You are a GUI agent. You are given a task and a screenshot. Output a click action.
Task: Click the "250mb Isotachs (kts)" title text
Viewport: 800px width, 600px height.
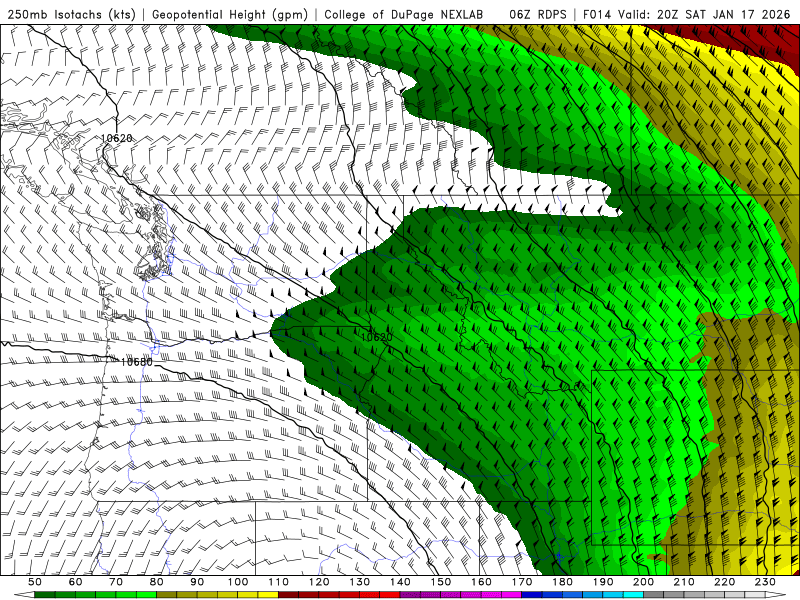pos(71,14)
